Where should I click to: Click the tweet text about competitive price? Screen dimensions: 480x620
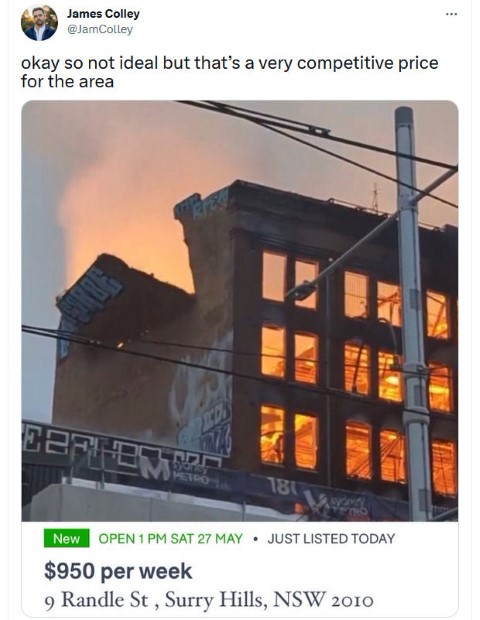(x=229, y=72)
